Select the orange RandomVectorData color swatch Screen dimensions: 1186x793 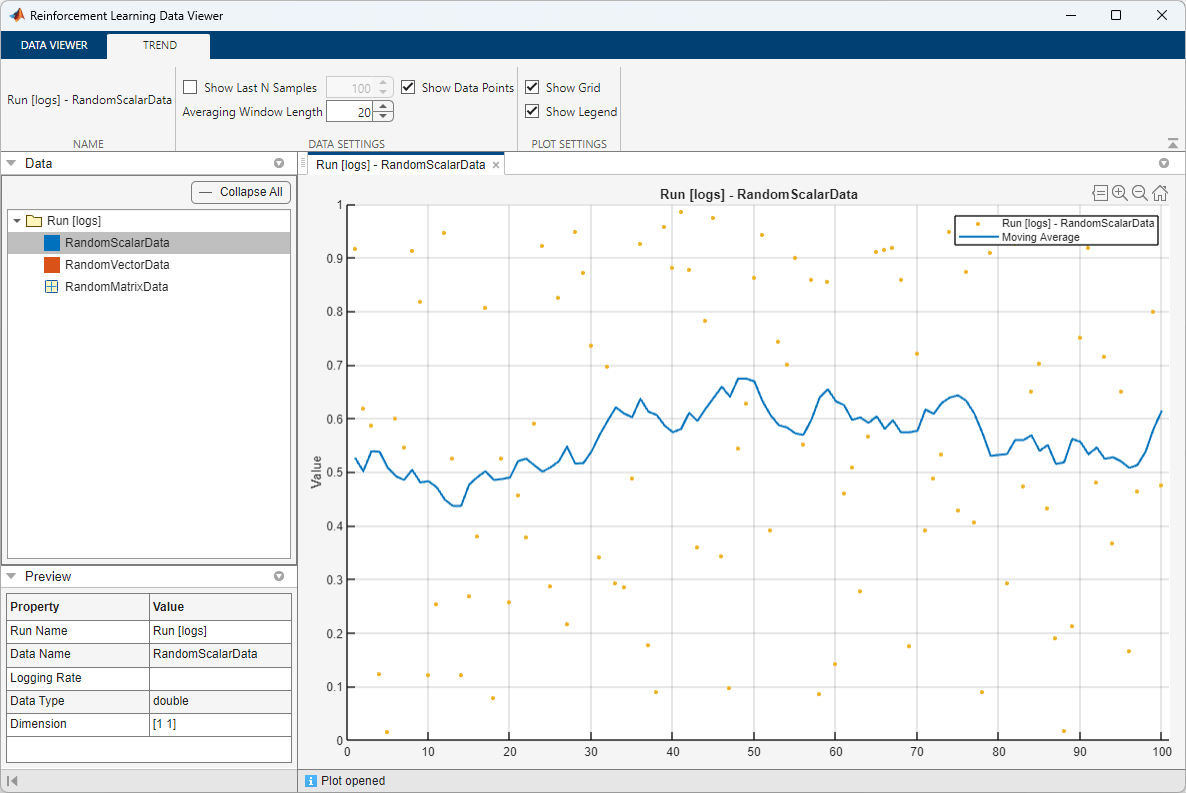pos(52,265)
